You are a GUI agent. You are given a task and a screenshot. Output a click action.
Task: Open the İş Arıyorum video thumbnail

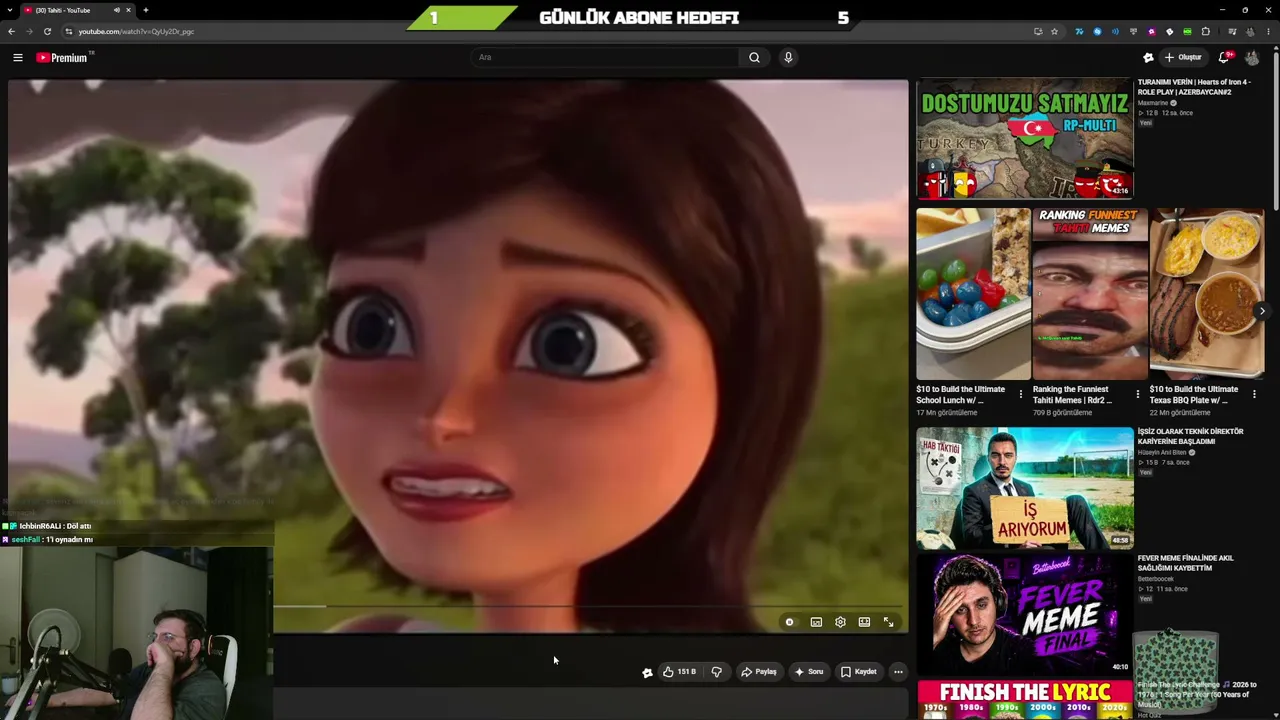pos(1025,488)
